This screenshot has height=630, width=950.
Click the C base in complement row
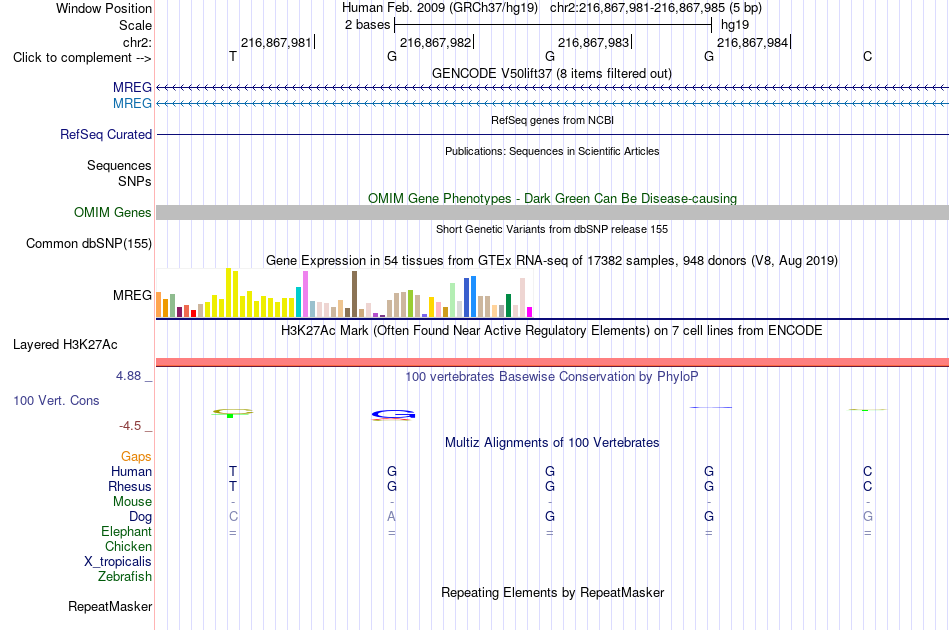click(x=868, y=57)
